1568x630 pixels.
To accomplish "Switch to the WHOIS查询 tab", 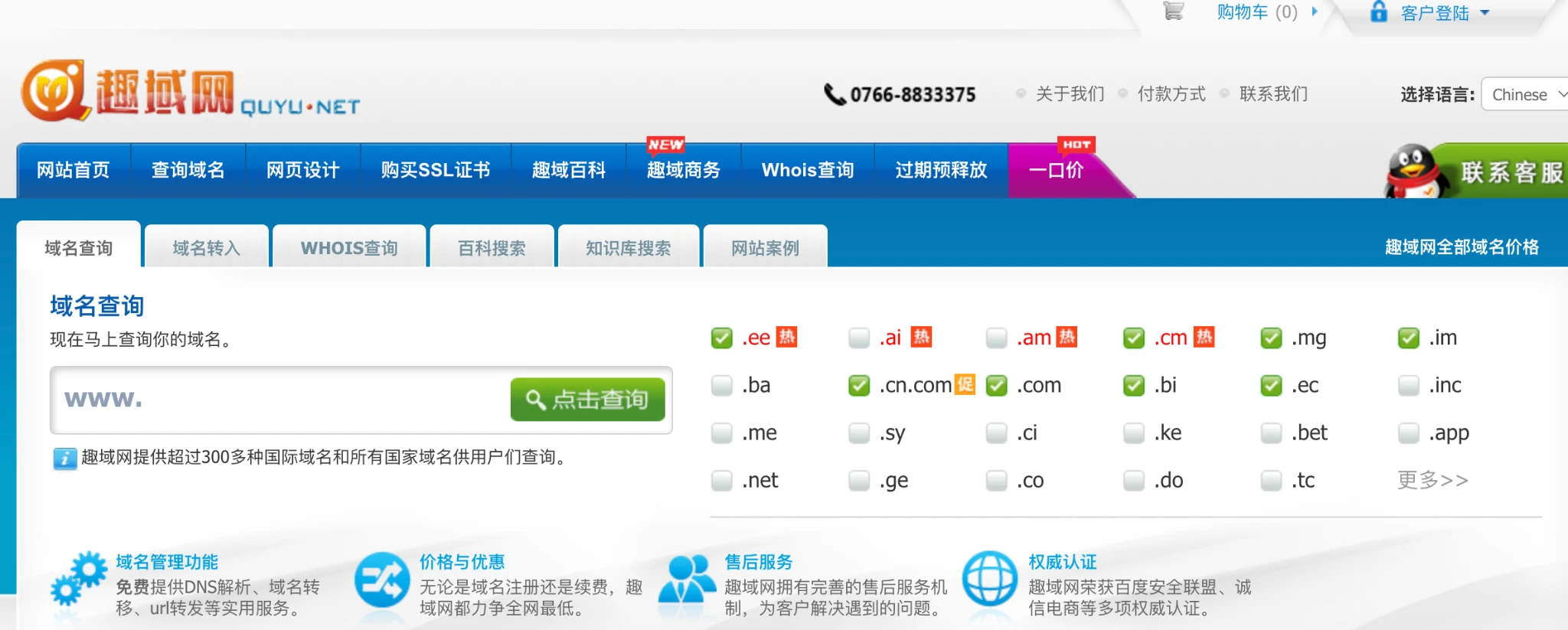I will (349, 248).
